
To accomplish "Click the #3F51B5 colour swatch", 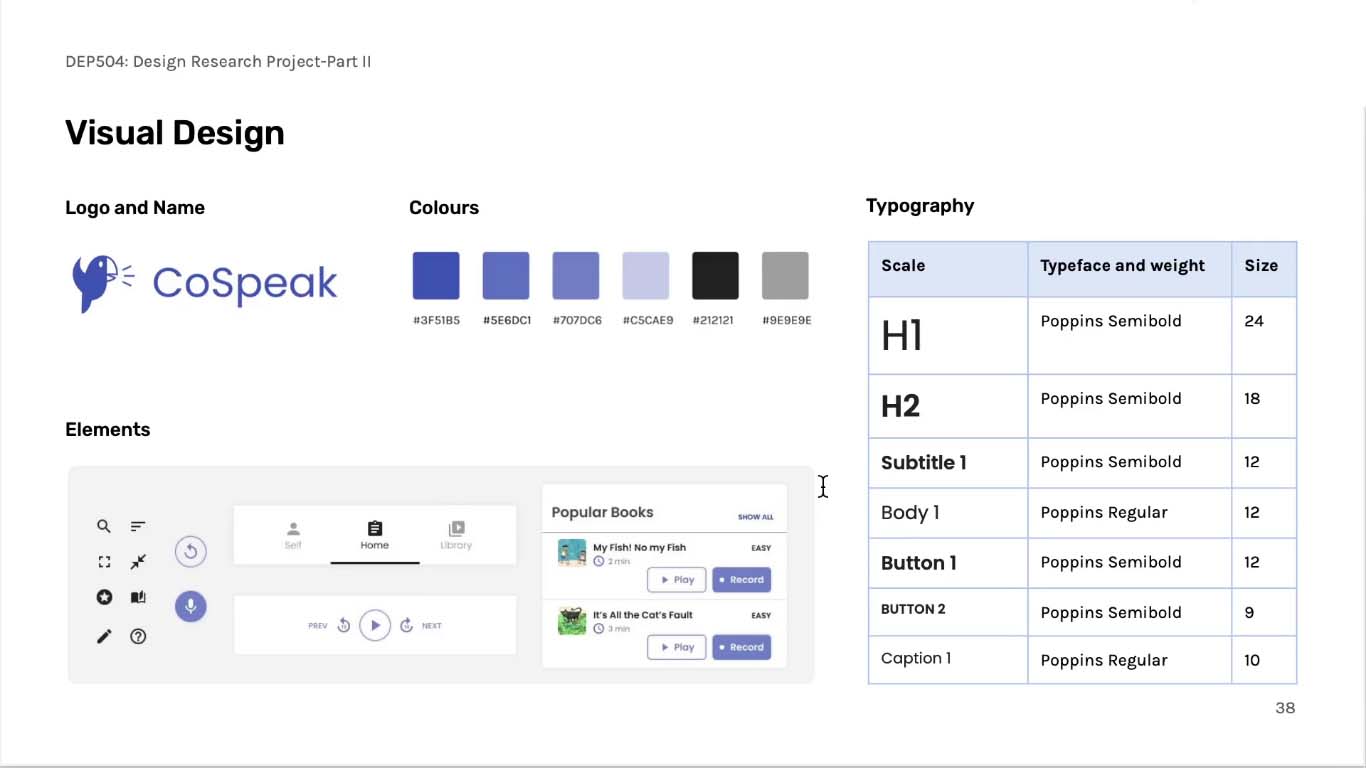I will click(x=436, y=276).
